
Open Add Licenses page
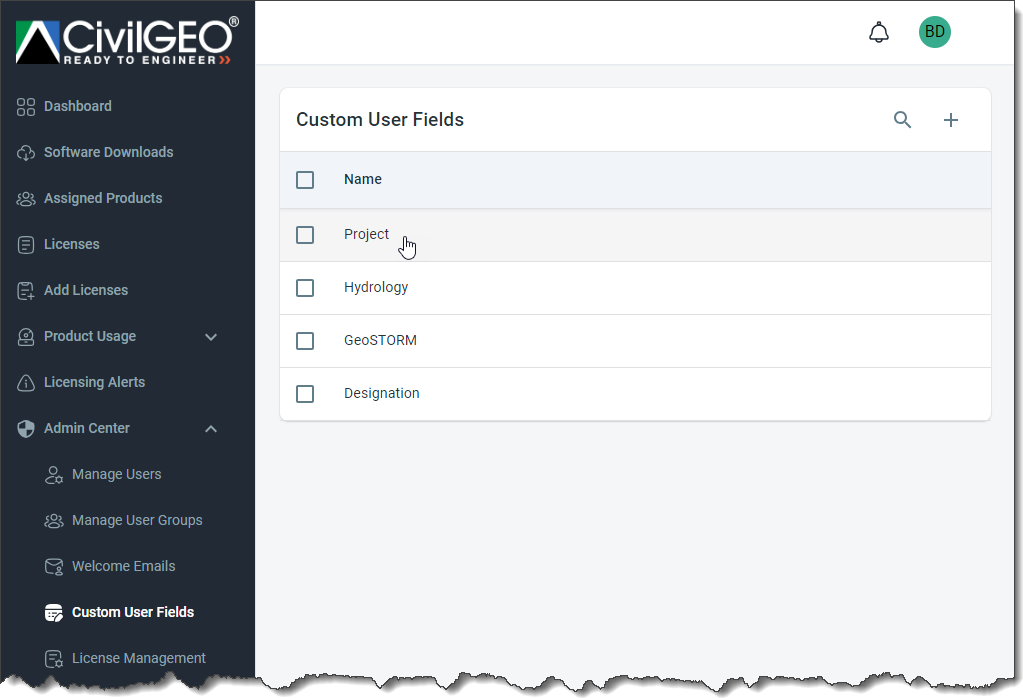[86, 290]
